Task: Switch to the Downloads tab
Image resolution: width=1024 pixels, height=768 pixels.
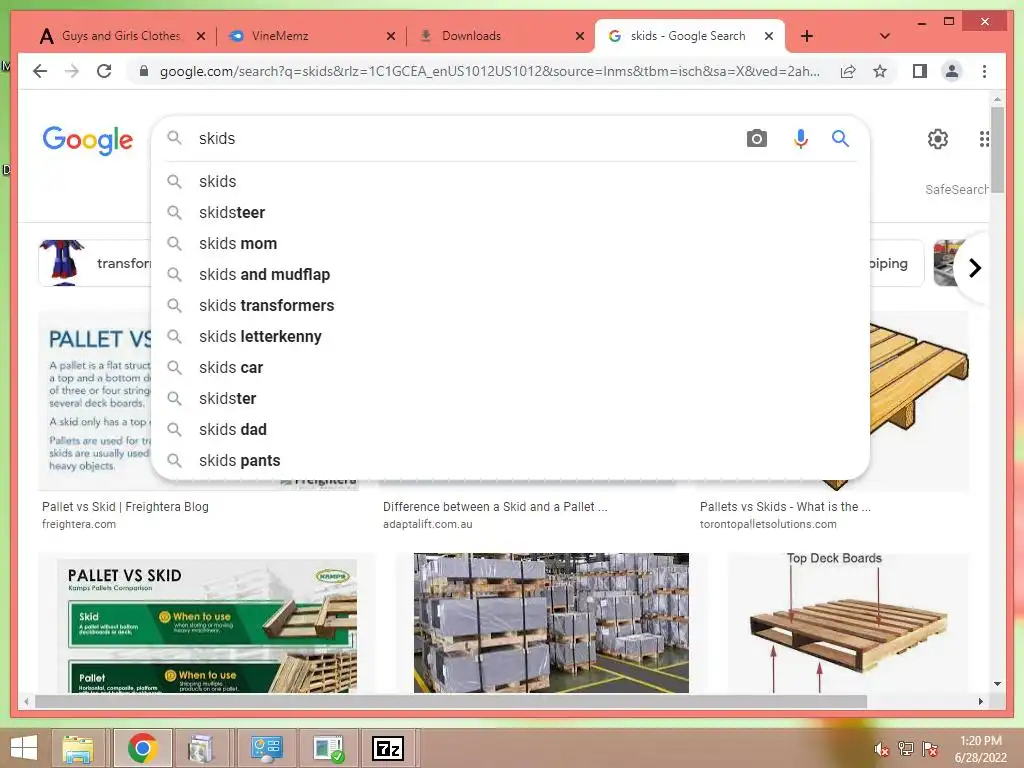Action: coord(471,36)
